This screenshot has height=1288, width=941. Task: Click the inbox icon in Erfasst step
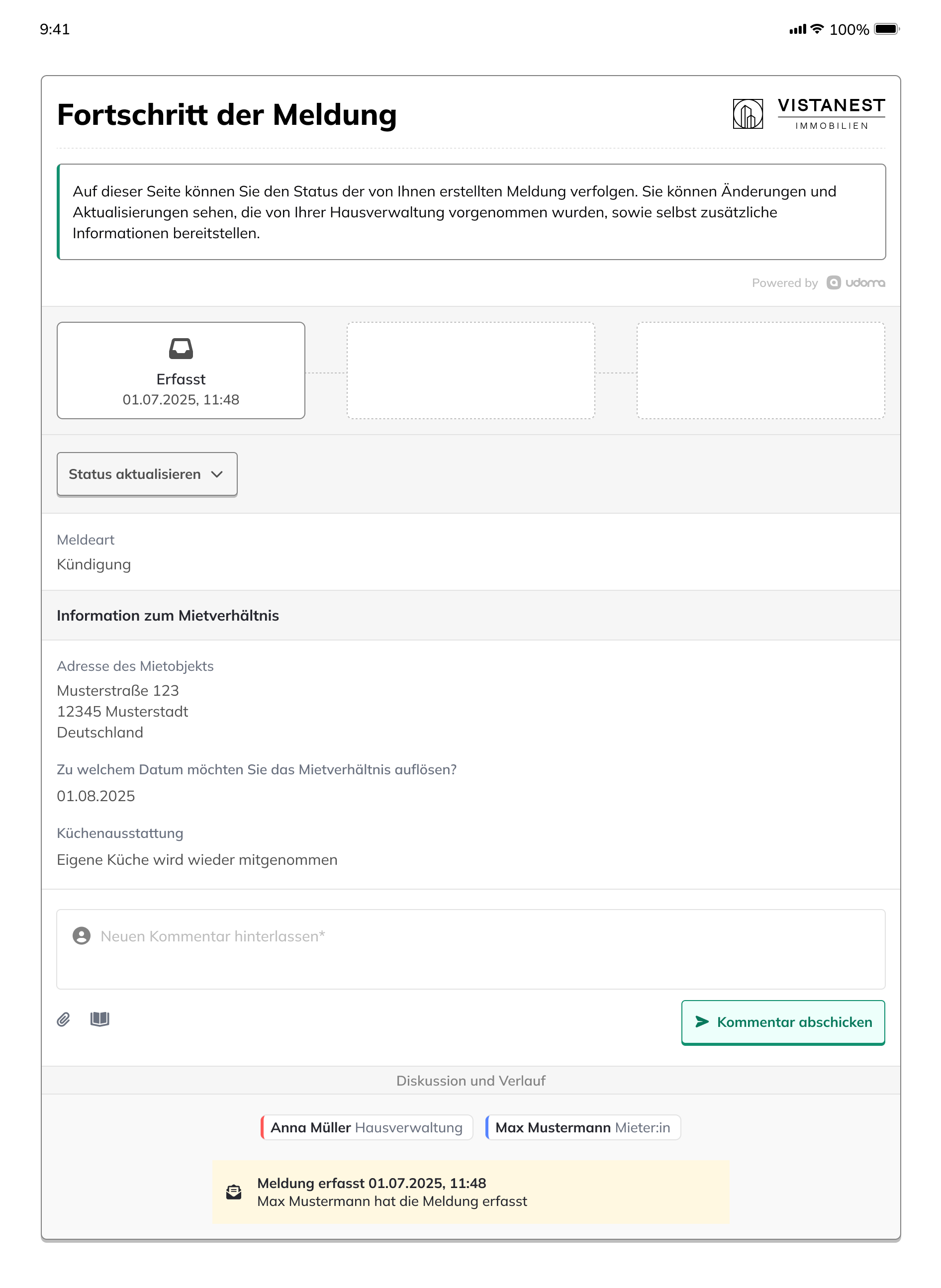pos(181,349)
